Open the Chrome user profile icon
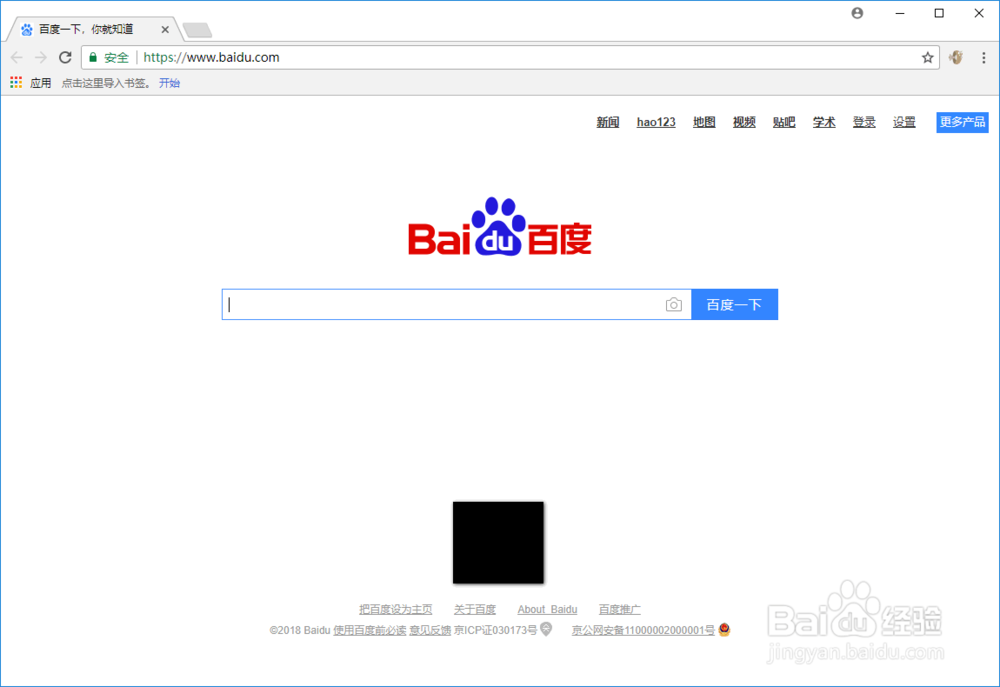The height and width of the screenshot is (687, 1000). coord(857,13)
